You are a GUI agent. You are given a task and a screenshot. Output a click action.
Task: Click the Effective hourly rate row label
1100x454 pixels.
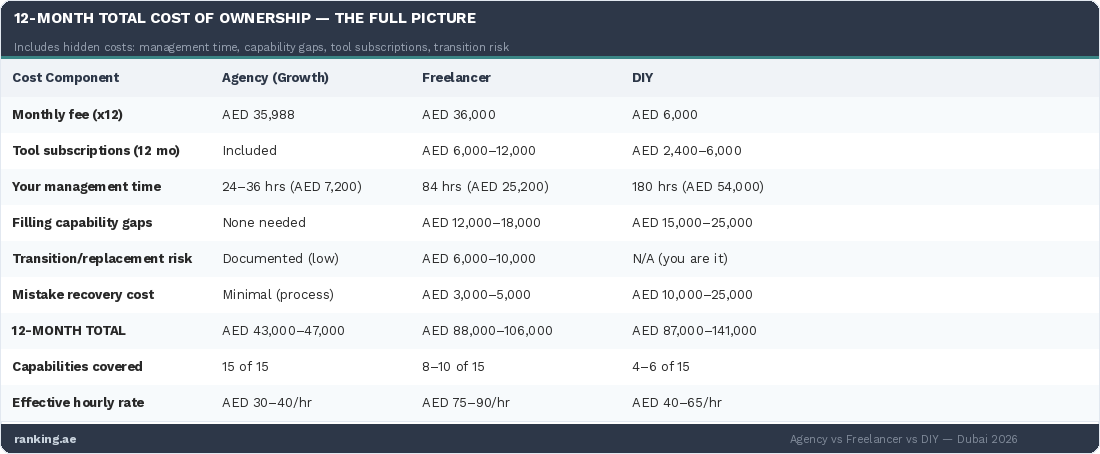click(78, 403)
